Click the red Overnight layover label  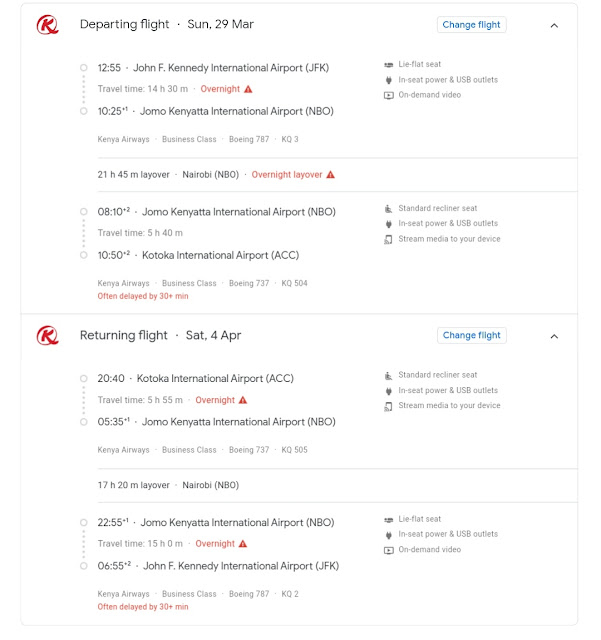click(287, 175)
